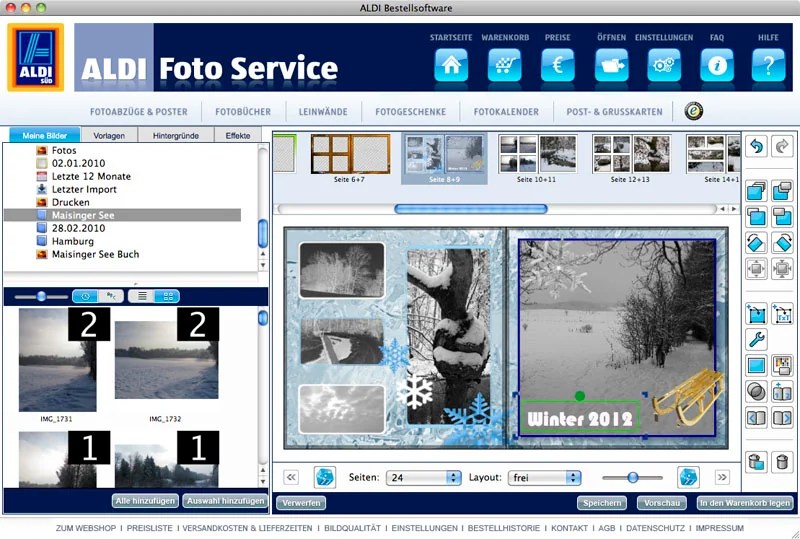The image size is (800, 539).
Task: Click the Verwerfen button
Action: 301,503
